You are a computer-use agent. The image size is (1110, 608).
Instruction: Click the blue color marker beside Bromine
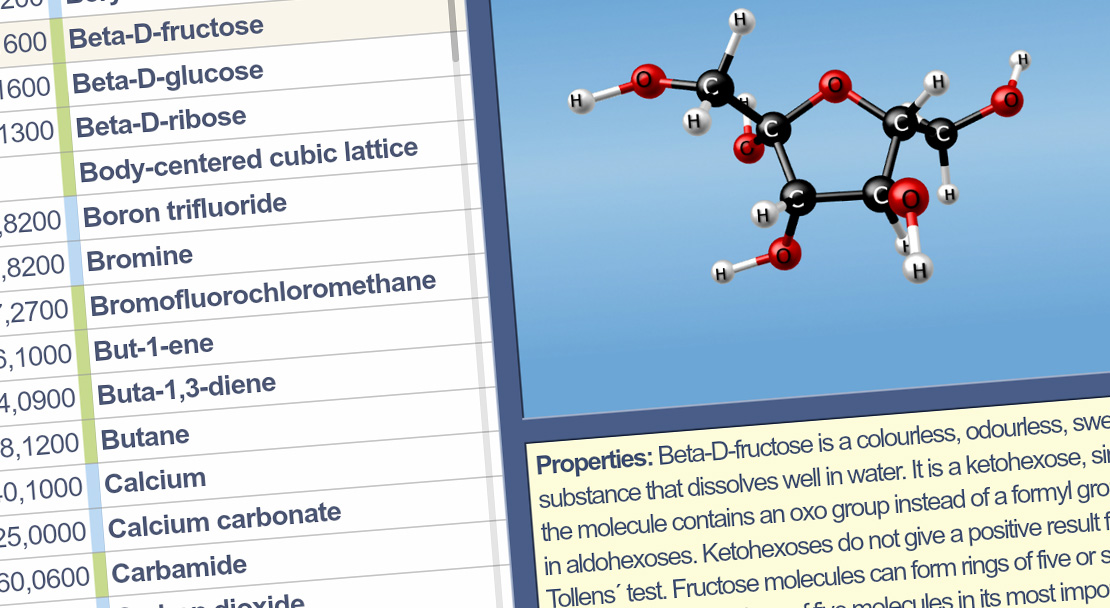(77, 262)
